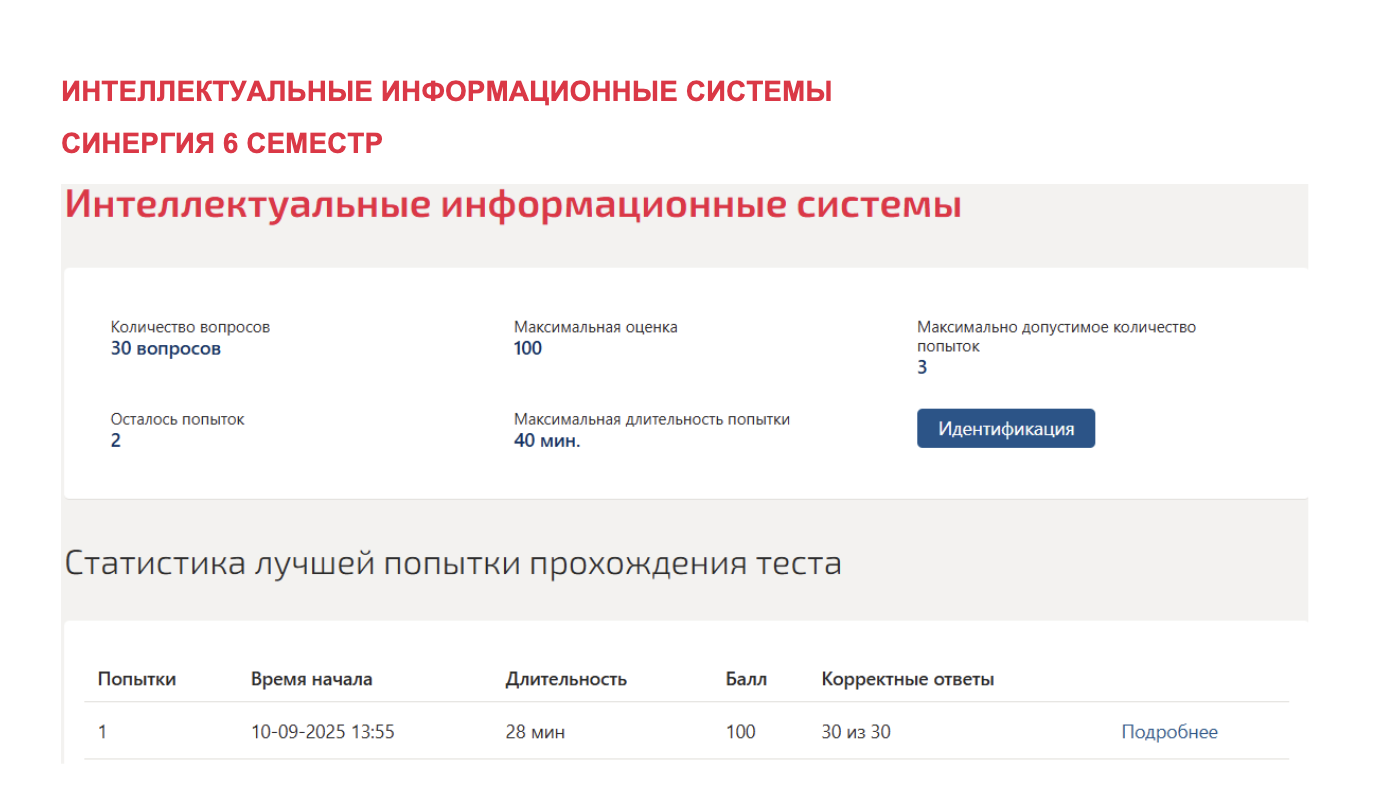
Task: Select the Максимальная оценка label
Action: click(595, 327)
